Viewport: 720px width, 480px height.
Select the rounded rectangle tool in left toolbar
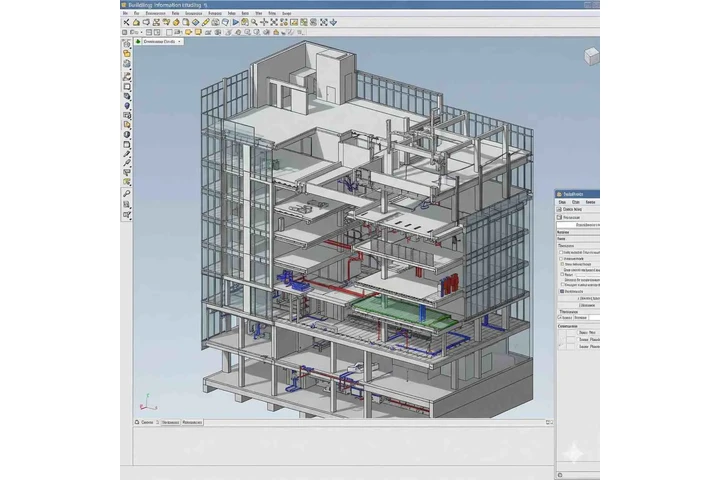pos(127,145)
